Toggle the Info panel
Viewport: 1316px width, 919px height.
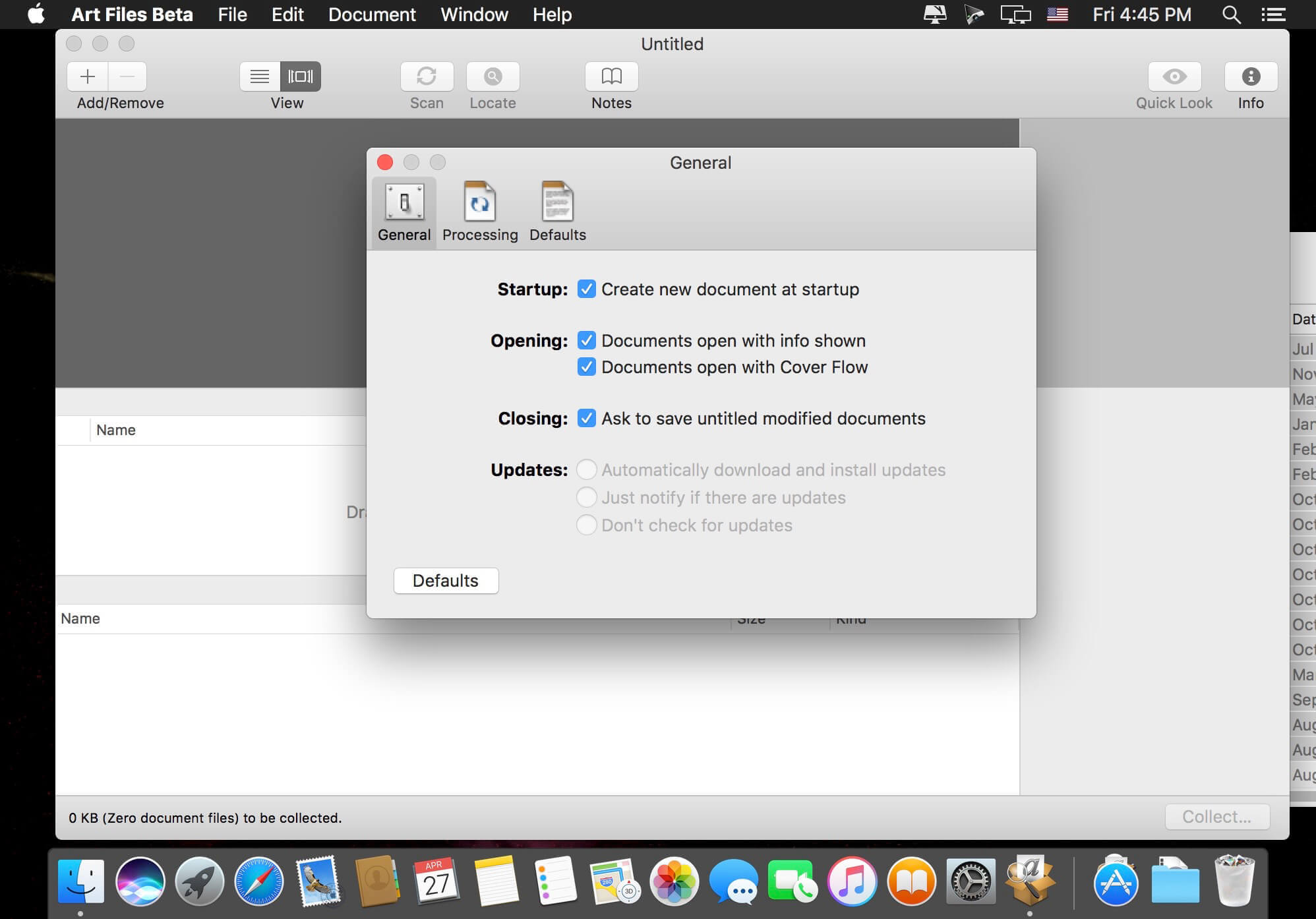click(x=1250, y=76)
